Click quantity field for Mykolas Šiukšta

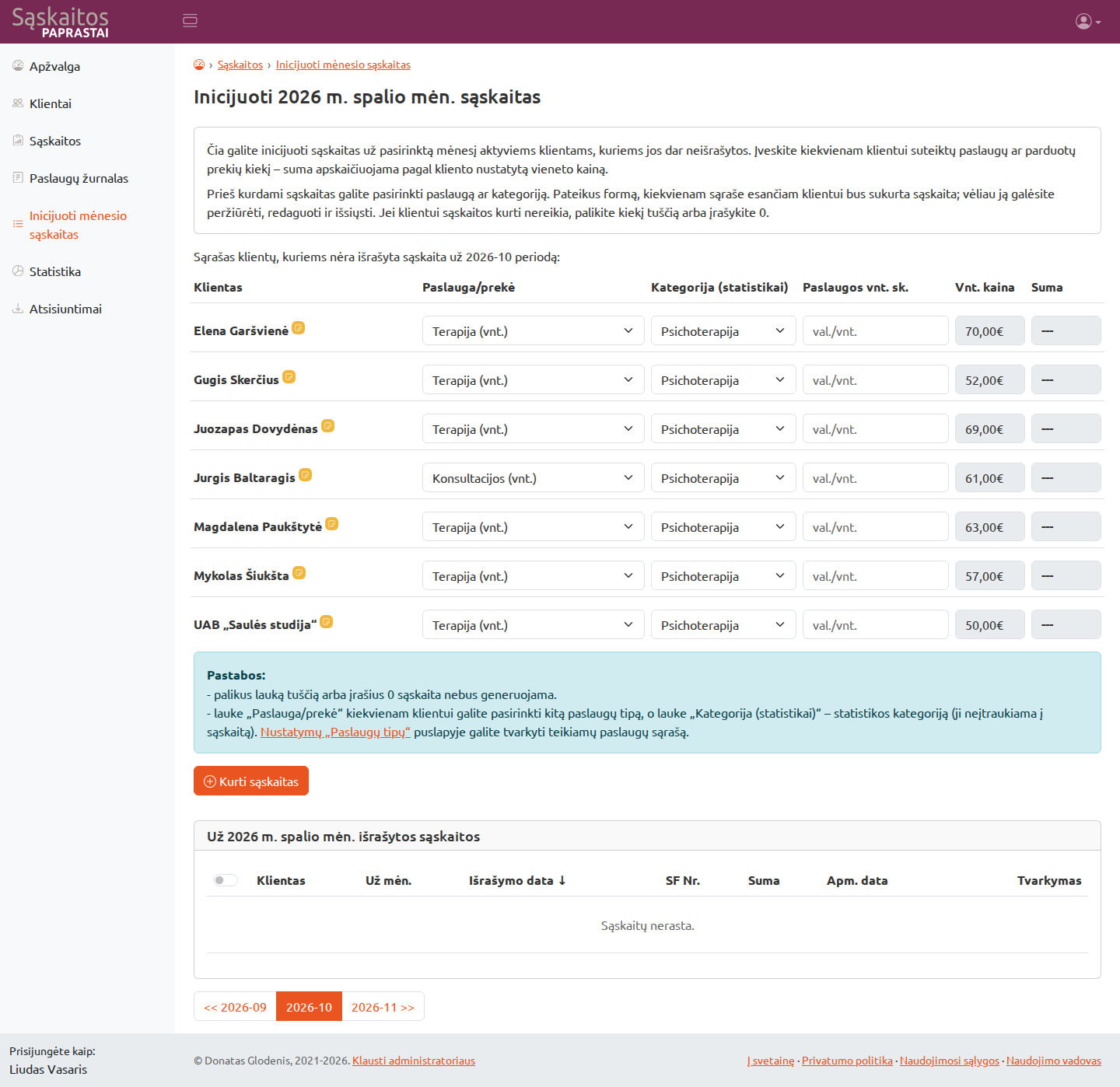(876, 576)
